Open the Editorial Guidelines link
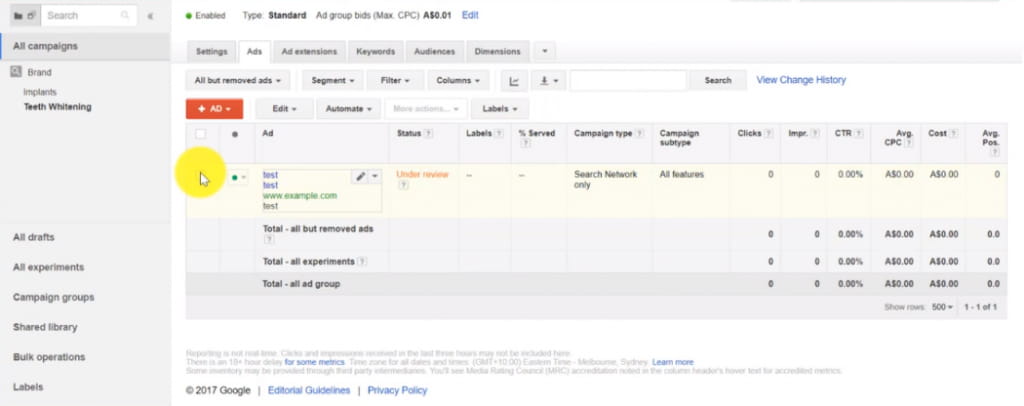The height and width of the screenshot is (406, 1024). [x=309, y=390]
